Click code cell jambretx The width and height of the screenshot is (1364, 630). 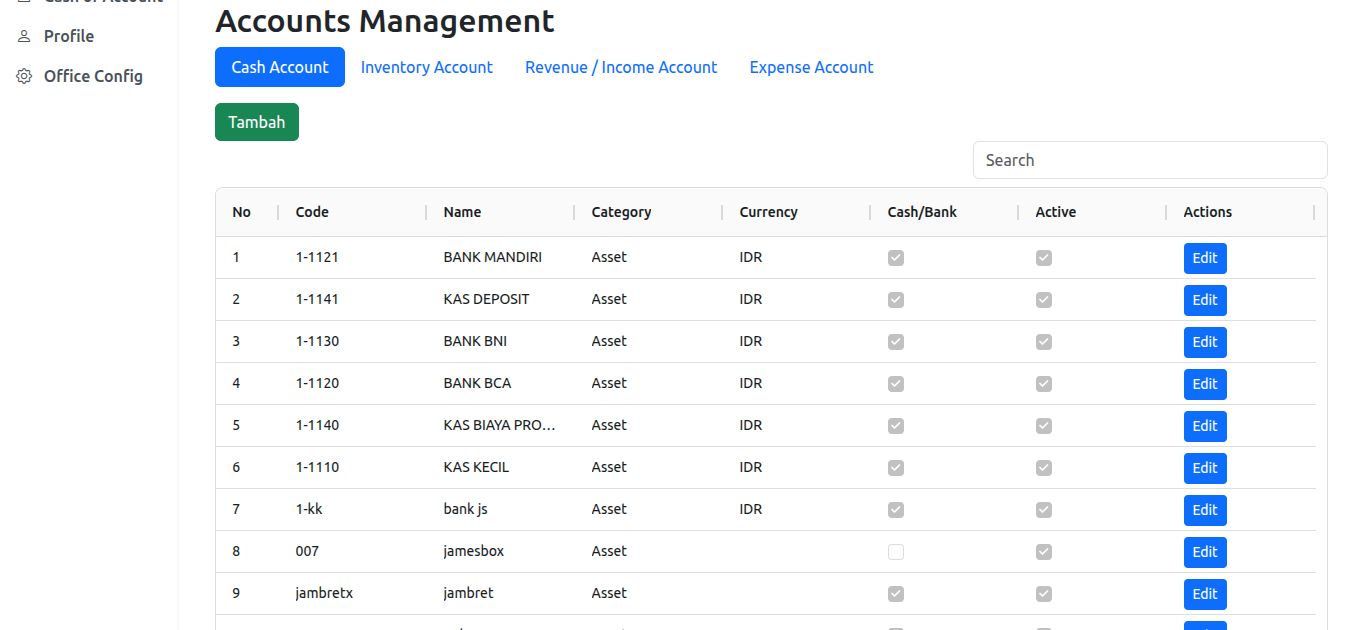(324, 593)
